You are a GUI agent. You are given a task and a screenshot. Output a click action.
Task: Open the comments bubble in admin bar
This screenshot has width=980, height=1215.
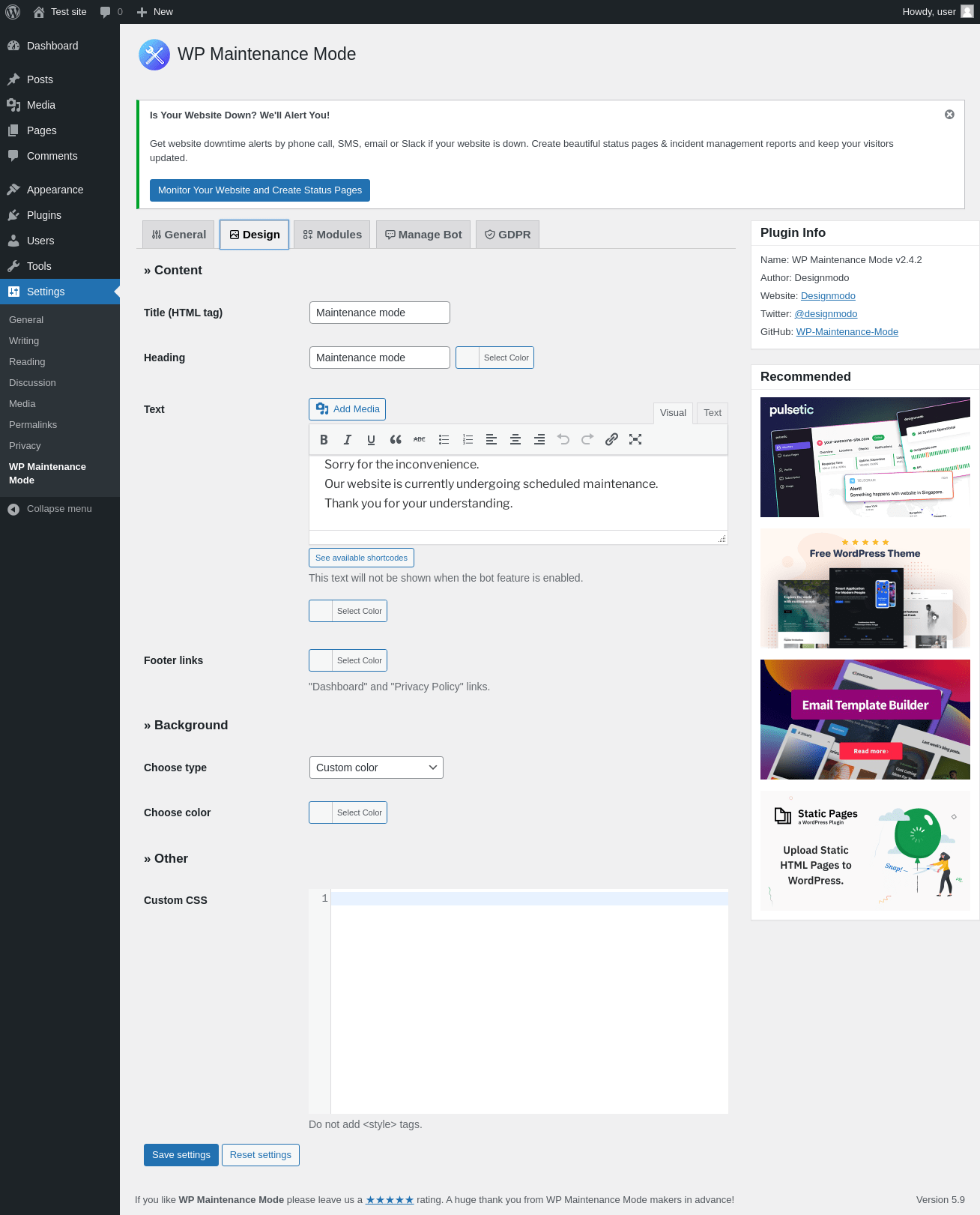point(105,12)
